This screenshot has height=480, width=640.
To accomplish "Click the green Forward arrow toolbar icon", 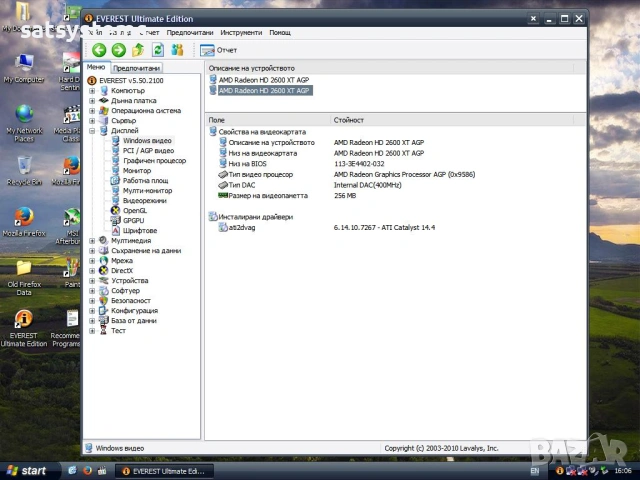I will pyautogui.click(x=118, y=50).
